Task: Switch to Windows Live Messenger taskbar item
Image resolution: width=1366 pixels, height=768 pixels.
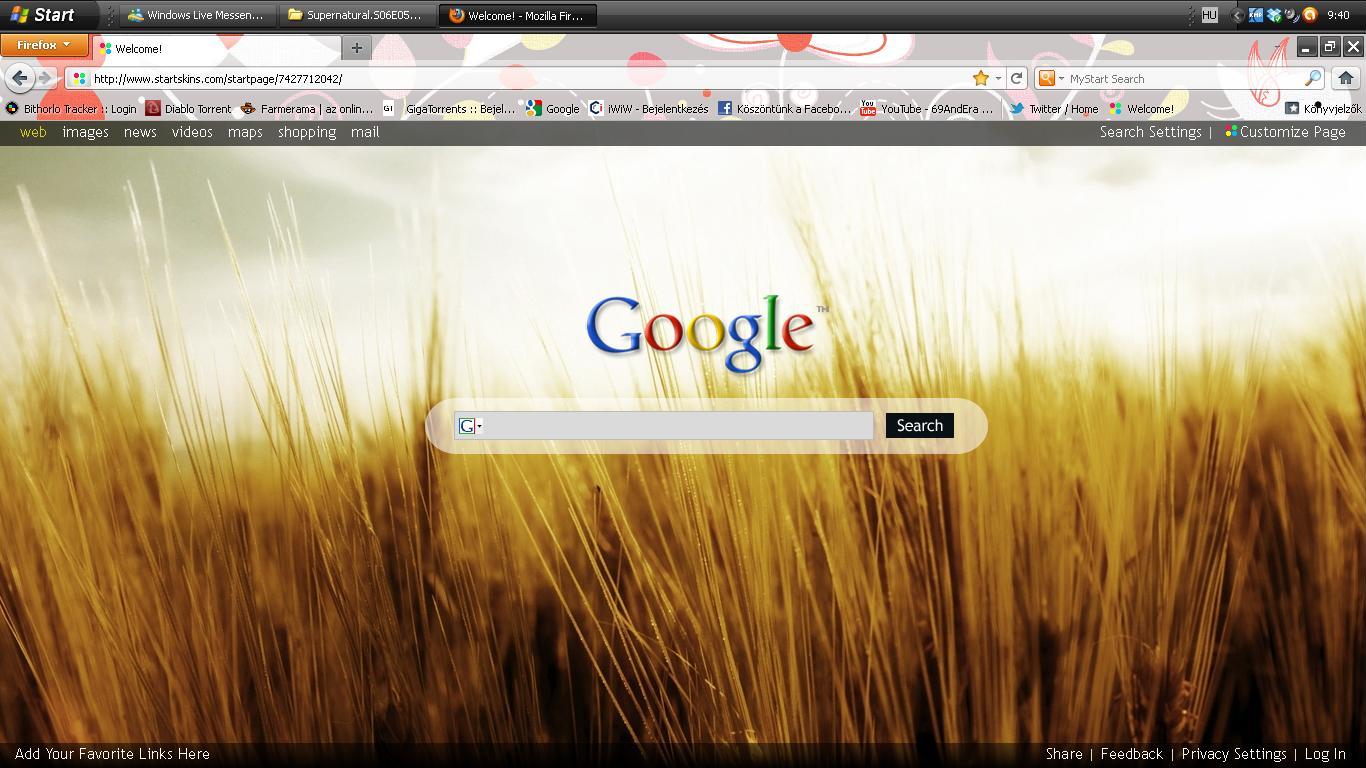Action: 197,15
